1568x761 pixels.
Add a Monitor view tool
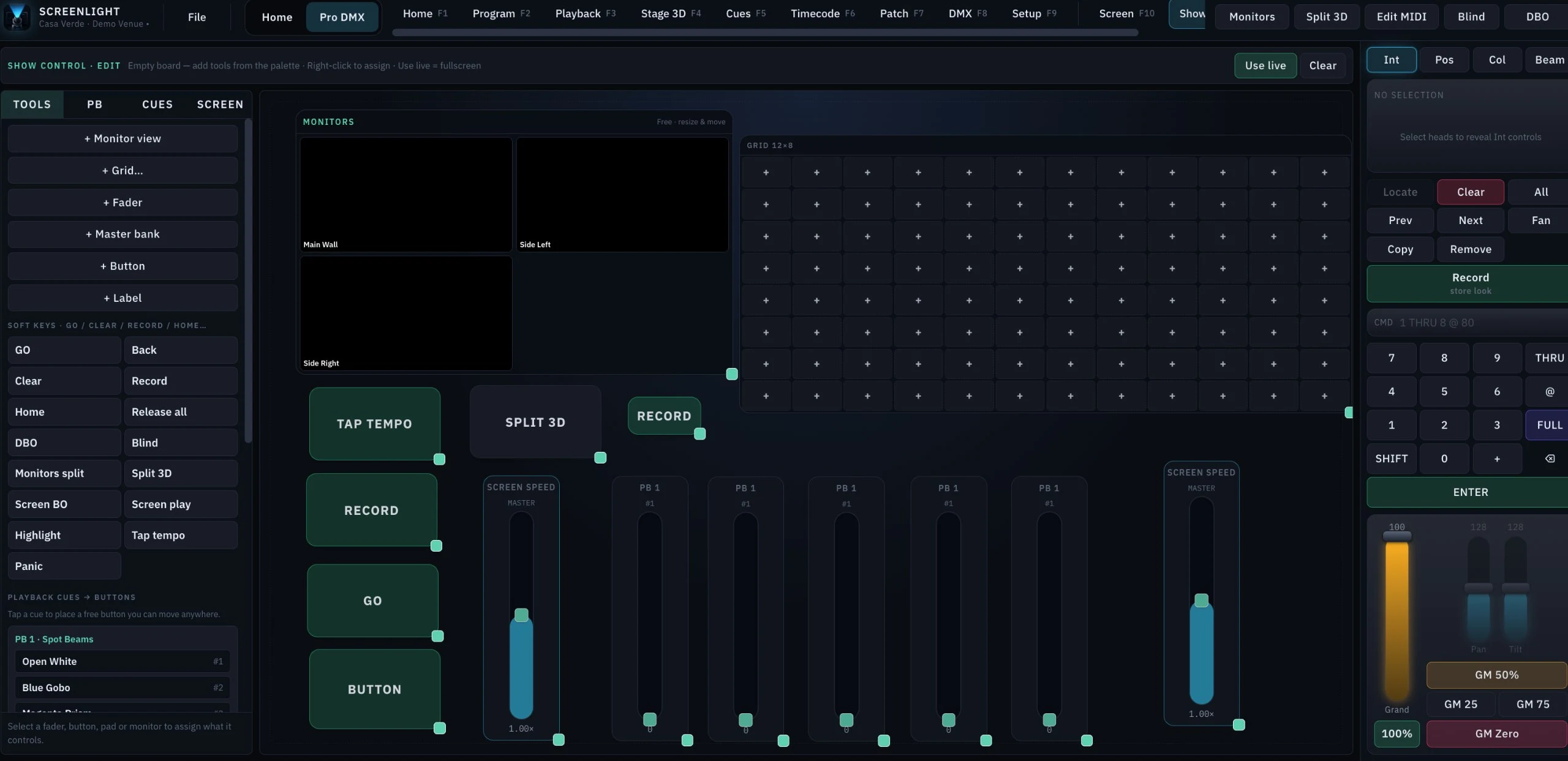coord(123,139)
